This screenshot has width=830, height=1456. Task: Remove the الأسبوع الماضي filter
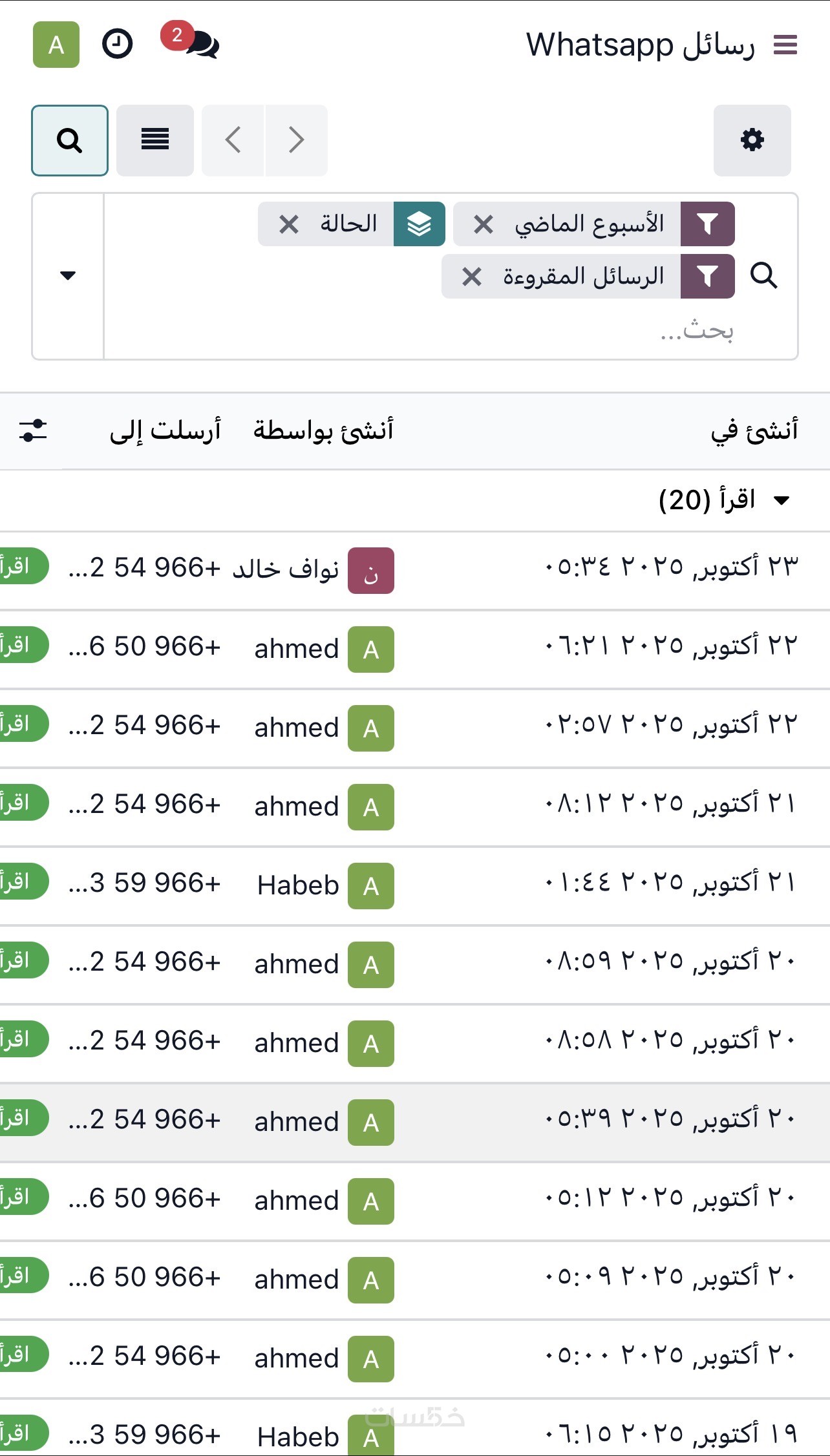[484, 224]
